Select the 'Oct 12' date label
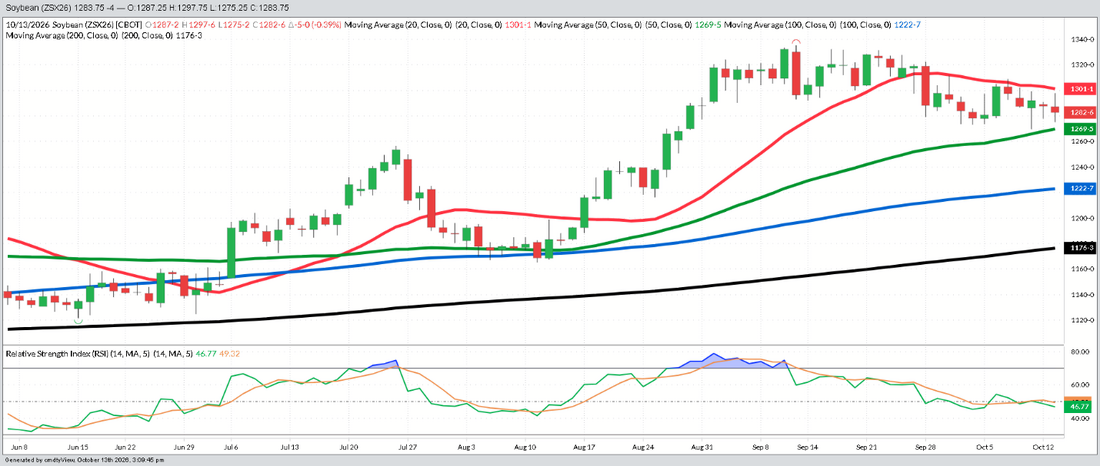 (x=1043, y=446)
